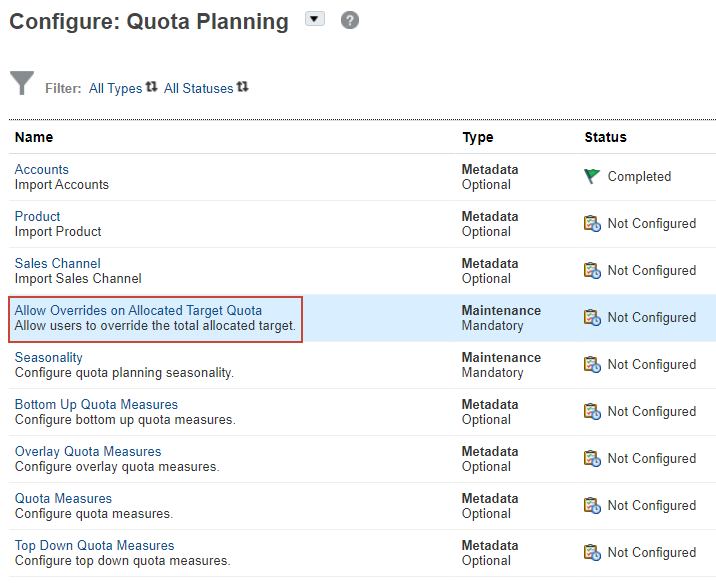Click status icon in Quota Measures row
This screenshot has width=716, height=583.
click(x=592, y=505)
